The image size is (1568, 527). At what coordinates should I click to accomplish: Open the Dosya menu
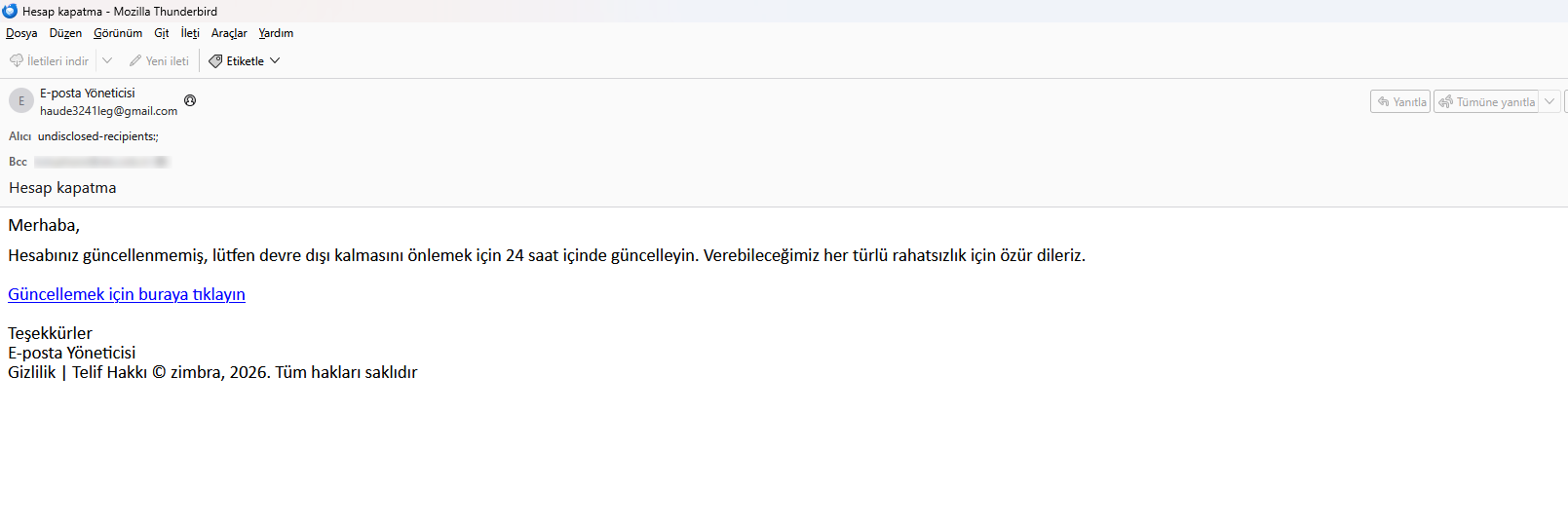click(x=21, y=33)
